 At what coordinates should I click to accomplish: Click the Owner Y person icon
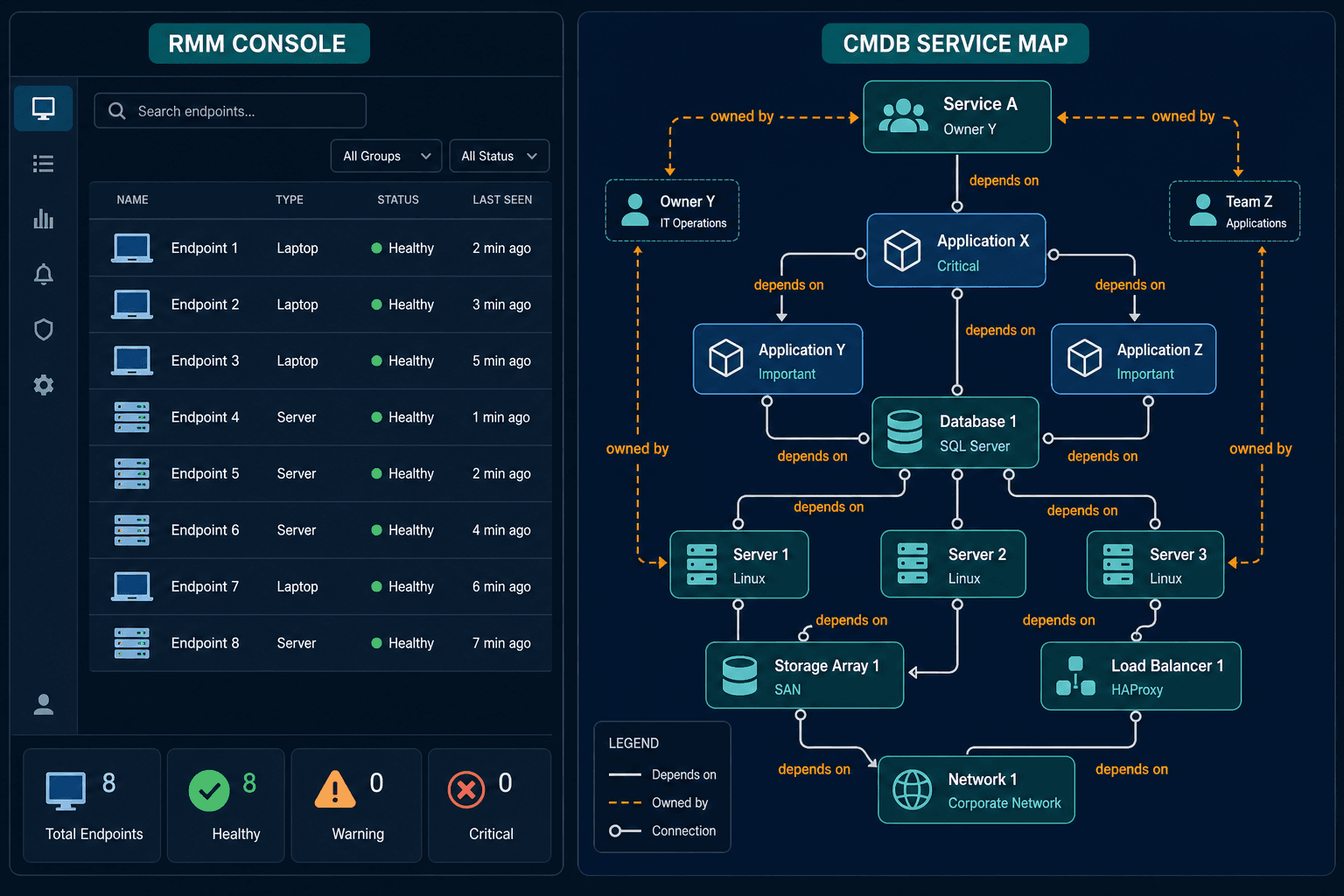(635, 210)
